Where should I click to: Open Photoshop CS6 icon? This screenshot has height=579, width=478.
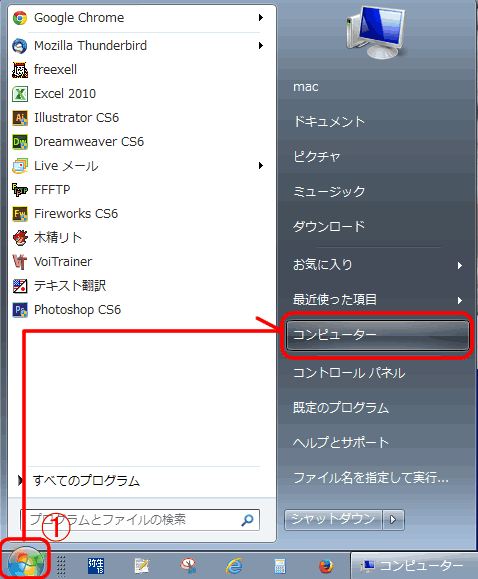(x=20, y=310)
